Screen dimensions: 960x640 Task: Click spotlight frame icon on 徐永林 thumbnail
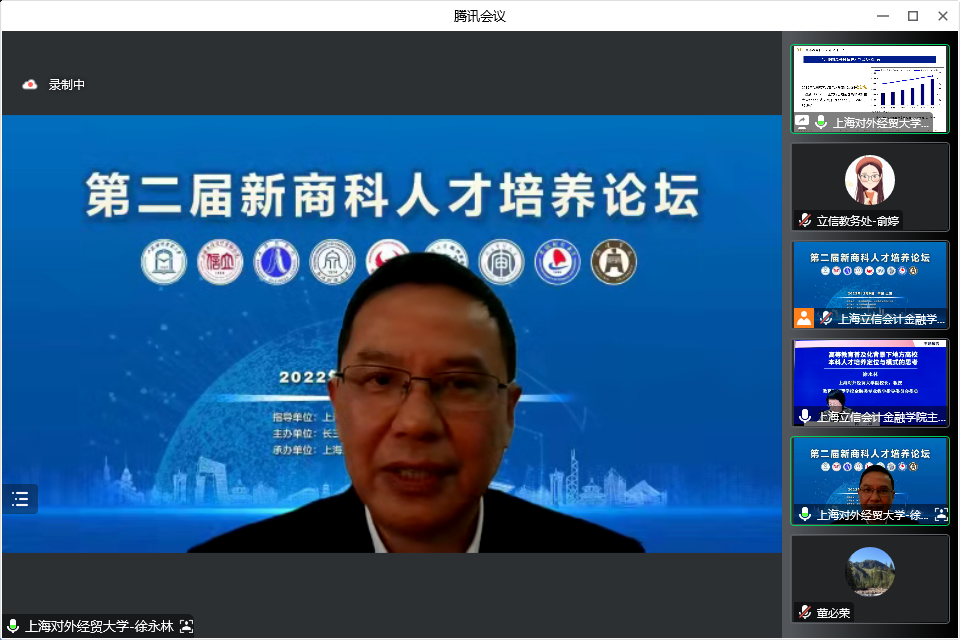[x=940, y=514]
